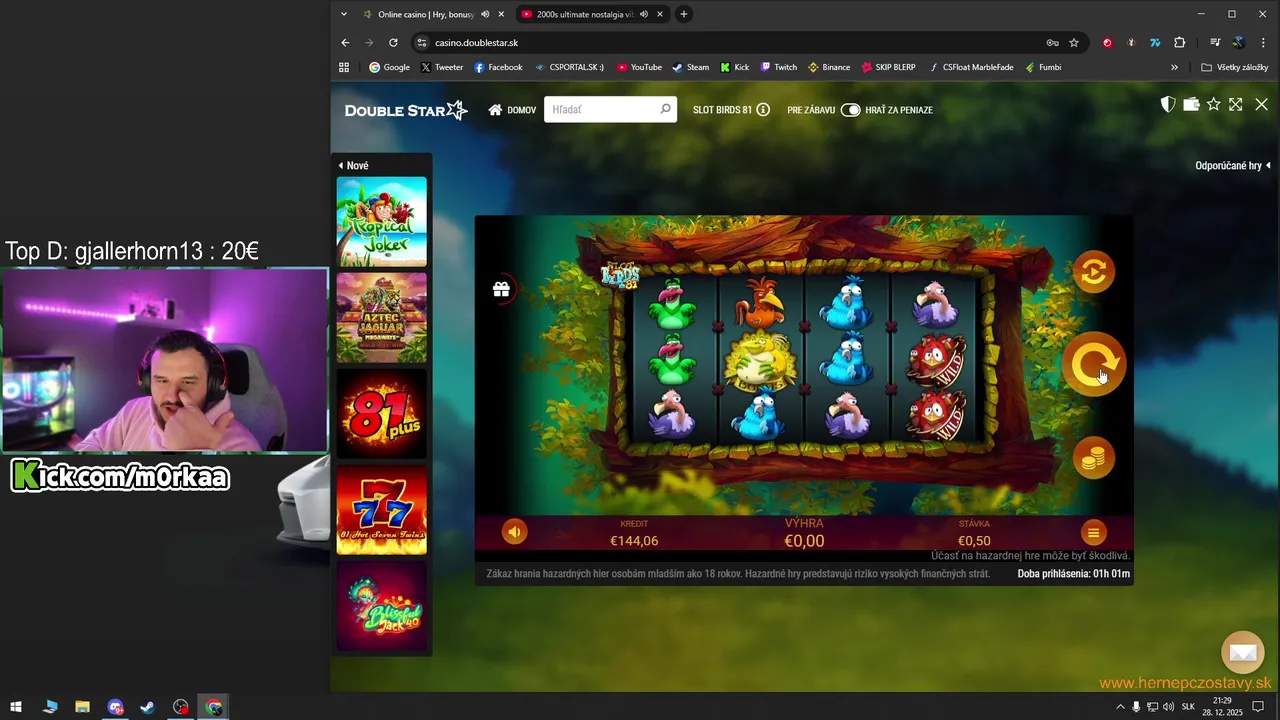
Task: Enter fullscreen with the expand arrows icon
Action: tap(1236, 105)
